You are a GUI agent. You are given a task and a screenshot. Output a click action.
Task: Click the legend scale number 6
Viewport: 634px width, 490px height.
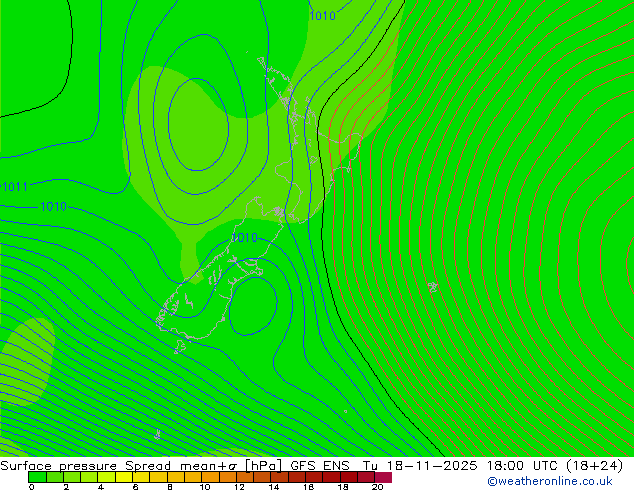click(135, 487)
